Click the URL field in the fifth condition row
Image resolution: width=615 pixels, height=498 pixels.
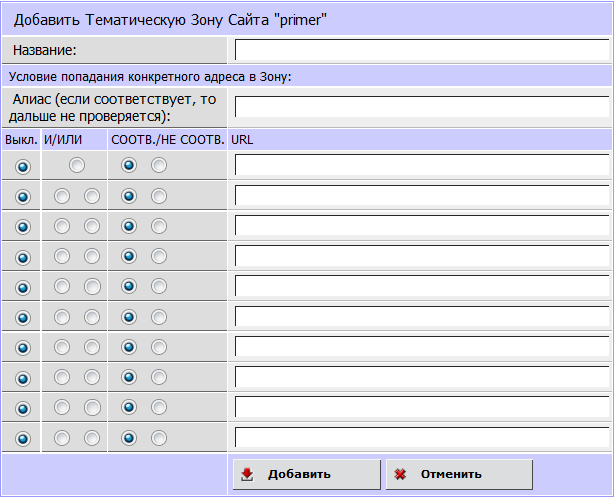pyautogui.click(x=421, y=287)
